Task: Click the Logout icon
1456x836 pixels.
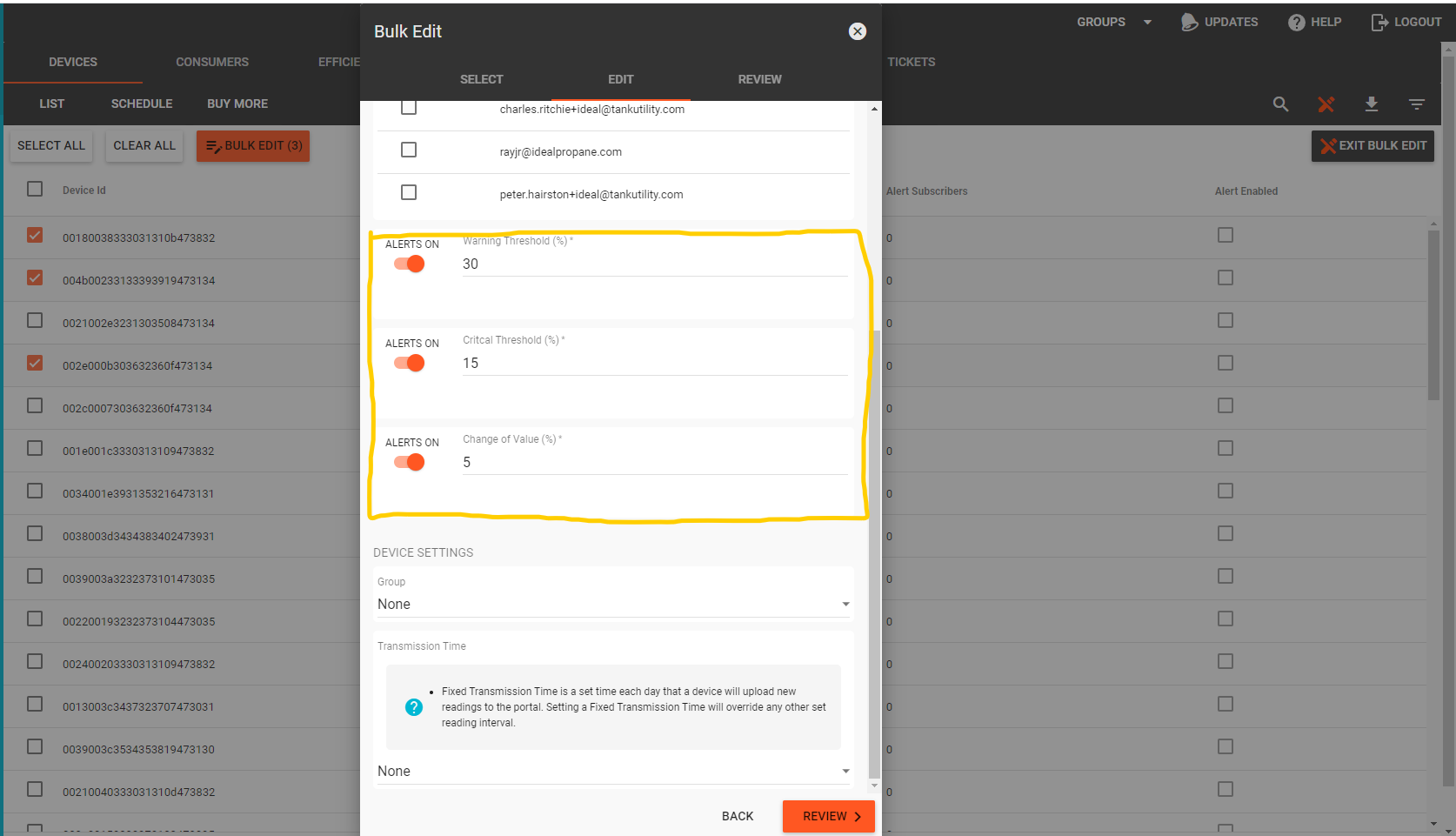Action: pos(1379,23)
